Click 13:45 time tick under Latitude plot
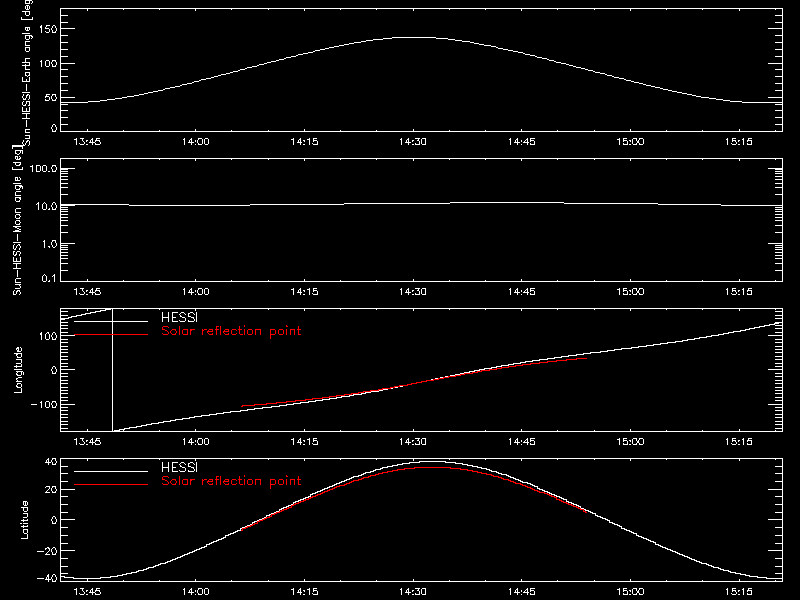The image size is (800, 600). click(x=87, y=591)
